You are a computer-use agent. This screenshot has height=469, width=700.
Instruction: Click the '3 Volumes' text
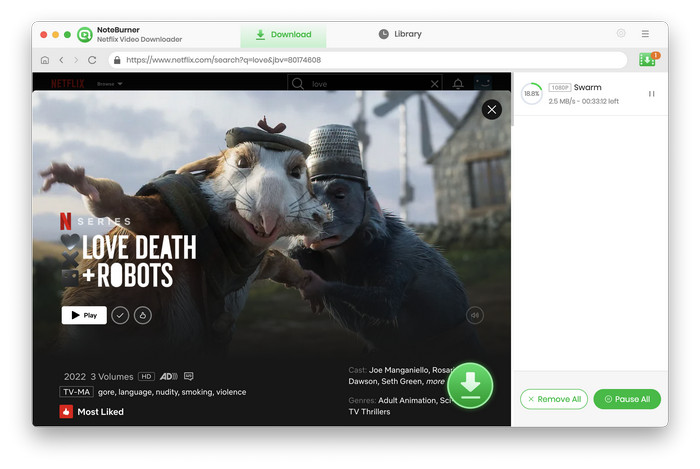tap(112, 377)
